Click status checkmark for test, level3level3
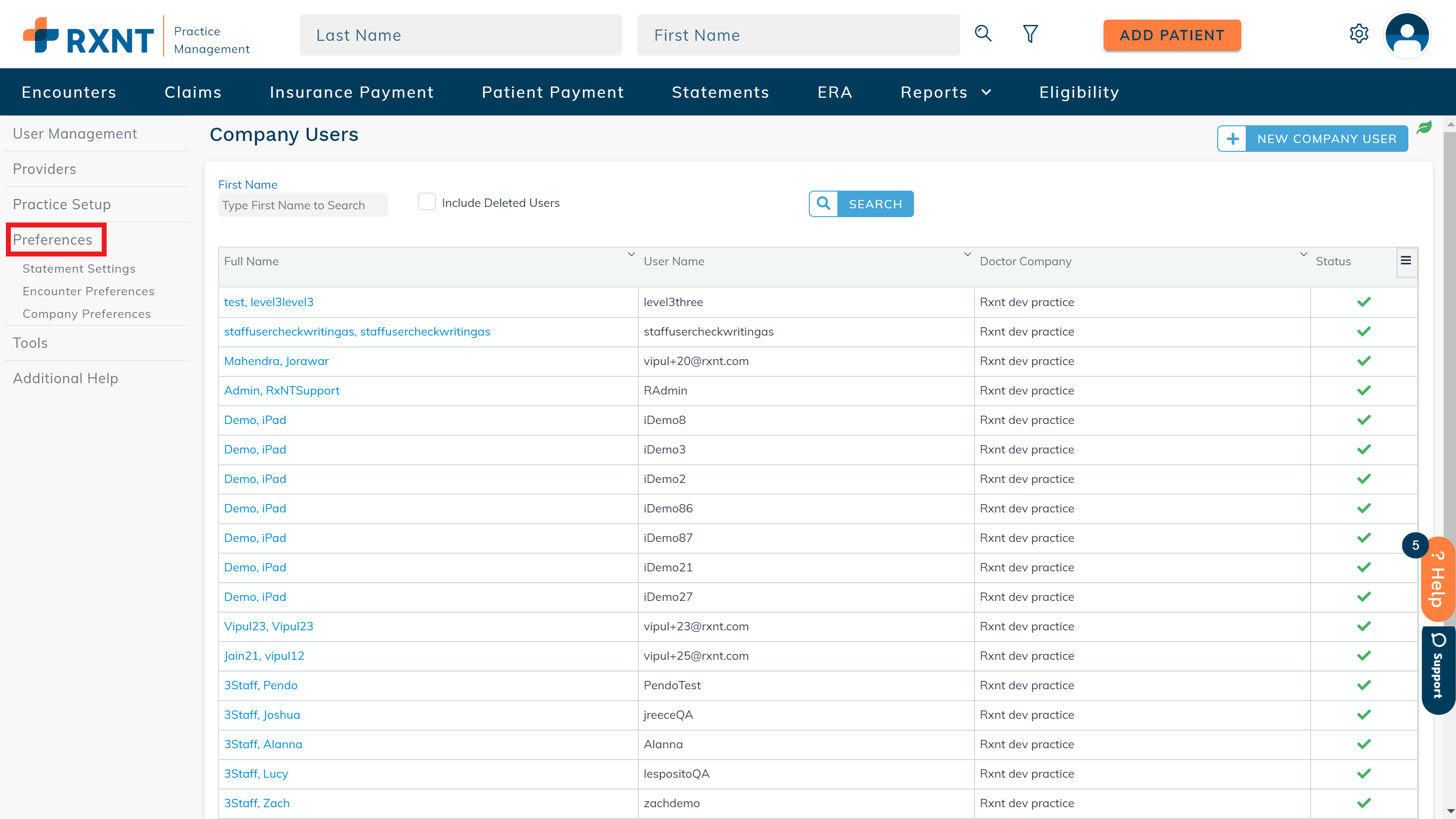This screenshot has width=1456, height=819. (1363, 302)
